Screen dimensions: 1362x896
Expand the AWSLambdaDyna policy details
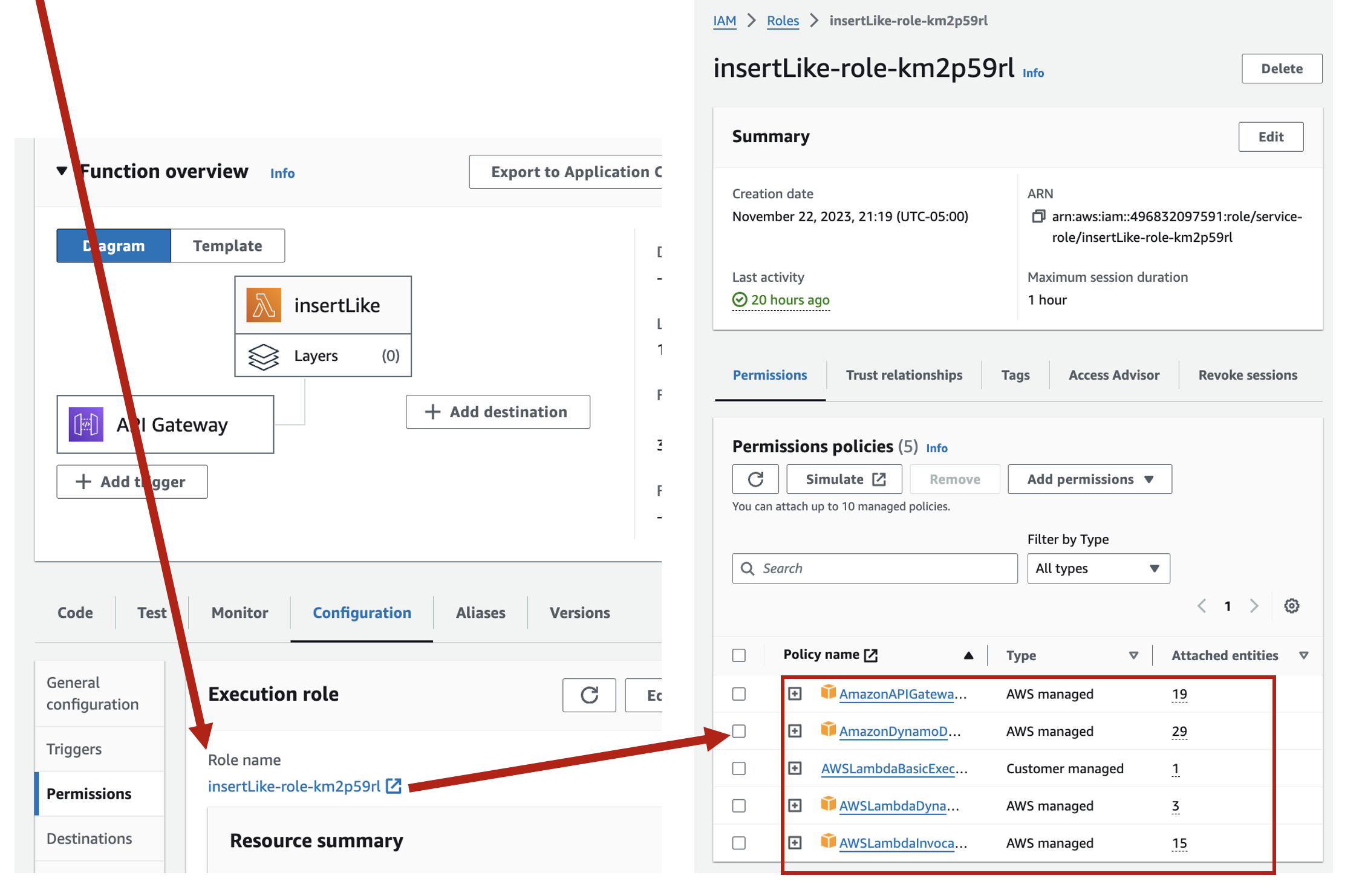pyautogui.click(x=795, y=806)
